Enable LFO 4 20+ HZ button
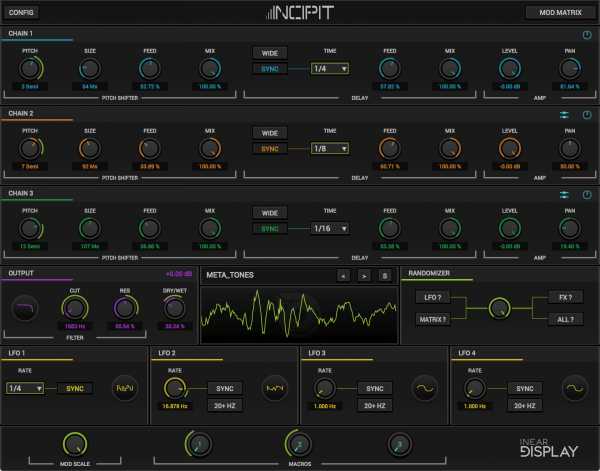Viewport: 600px width, 471px height. (525, 406)
